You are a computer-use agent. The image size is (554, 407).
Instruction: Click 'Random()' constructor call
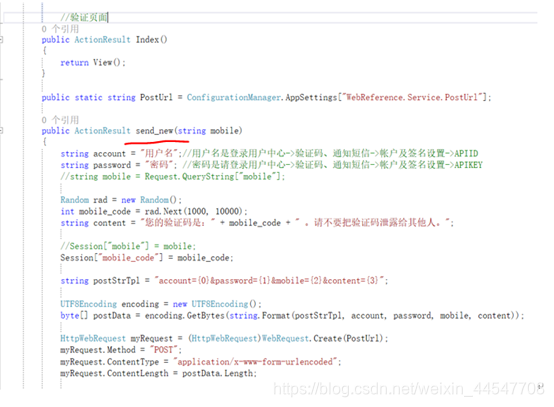point(158,200)
